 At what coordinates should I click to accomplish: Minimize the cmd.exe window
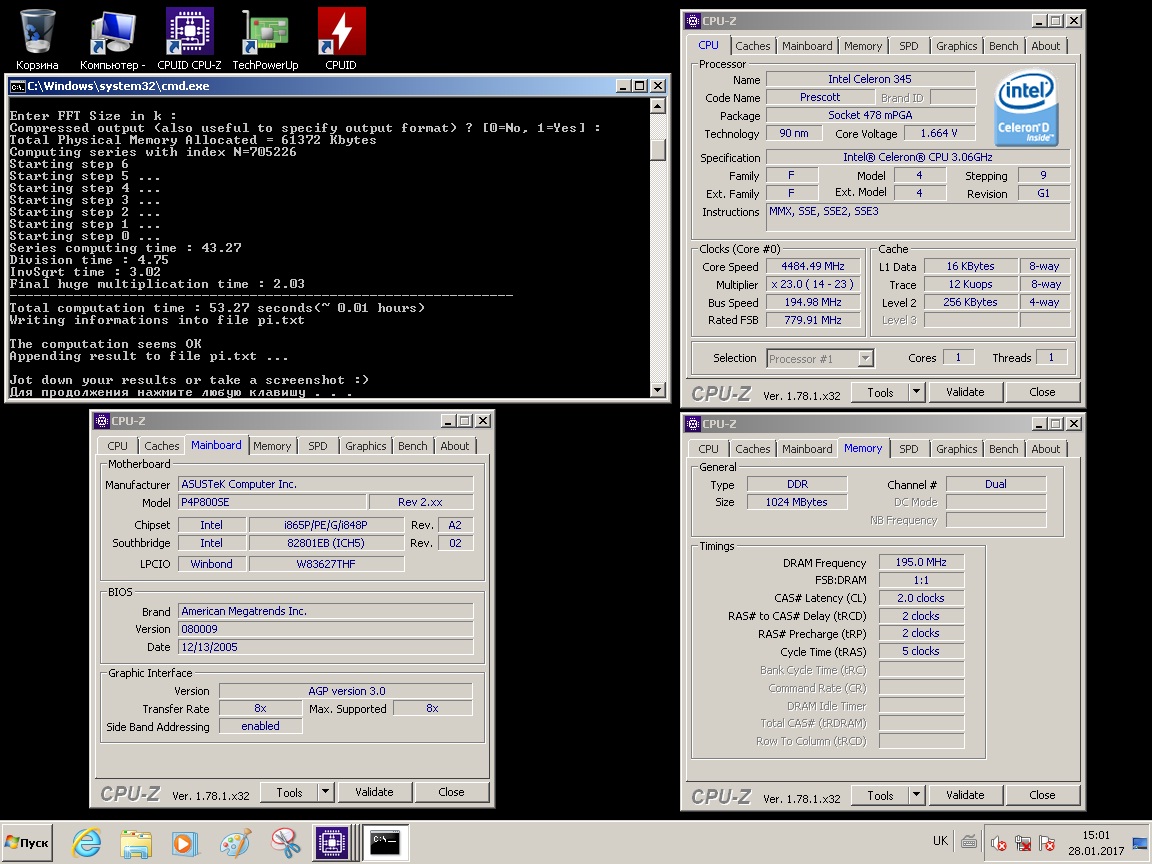[623, 86]
